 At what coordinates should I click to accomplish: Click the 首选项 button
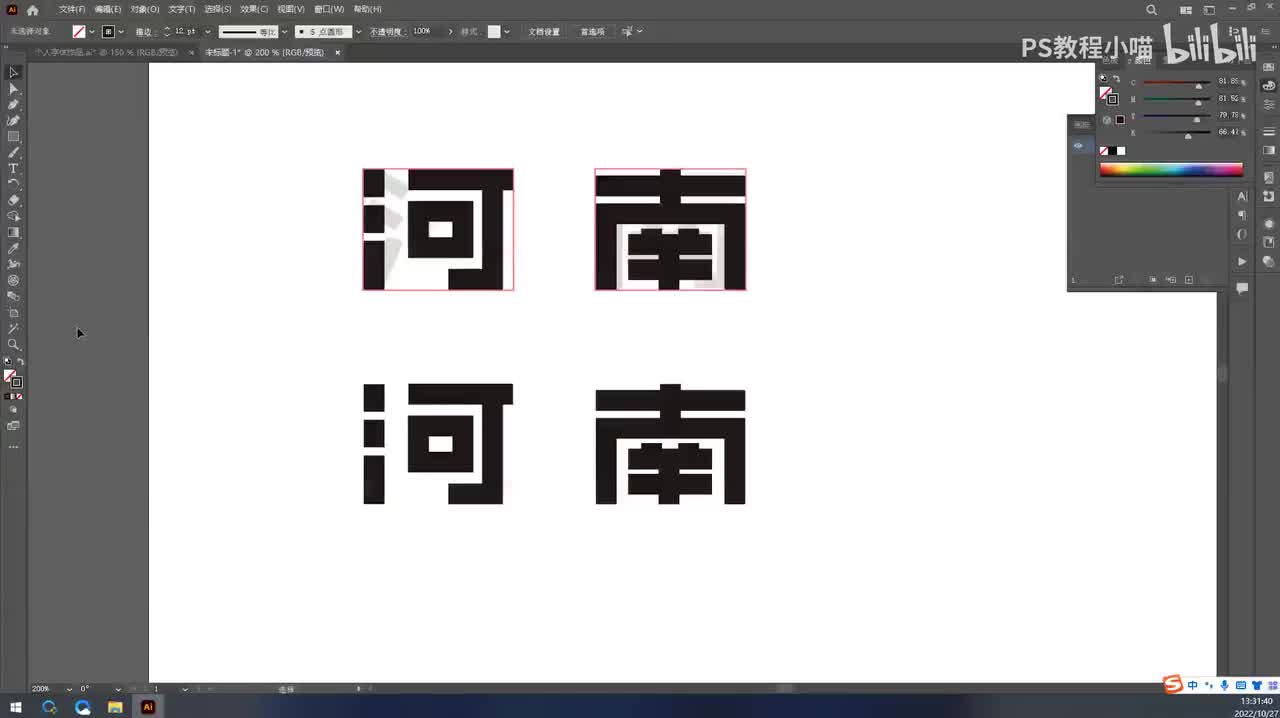[592, 32]
